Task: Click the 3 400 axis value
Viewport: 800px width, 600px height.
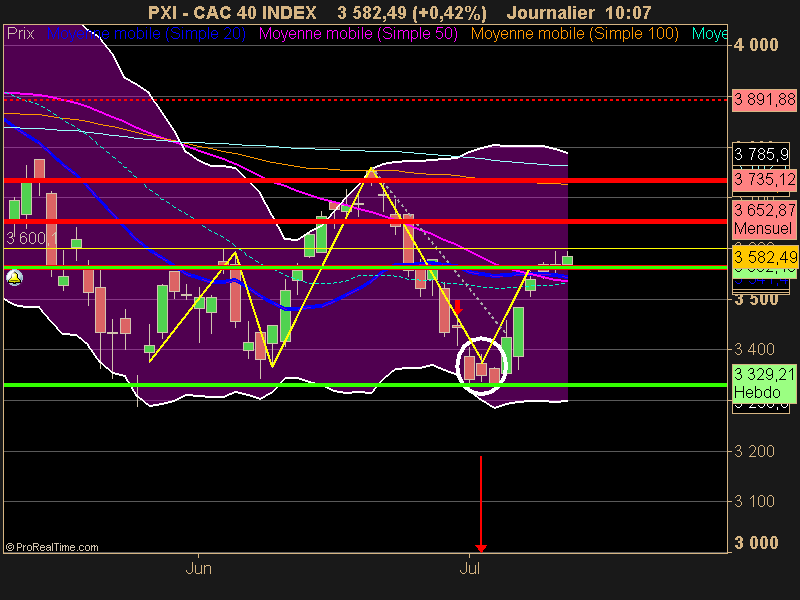Action: coord(754,349)
